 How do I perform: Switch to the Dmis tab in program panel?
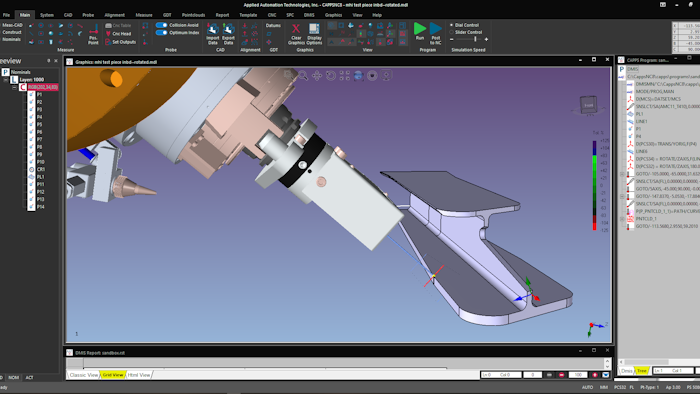tap(626, 371)
